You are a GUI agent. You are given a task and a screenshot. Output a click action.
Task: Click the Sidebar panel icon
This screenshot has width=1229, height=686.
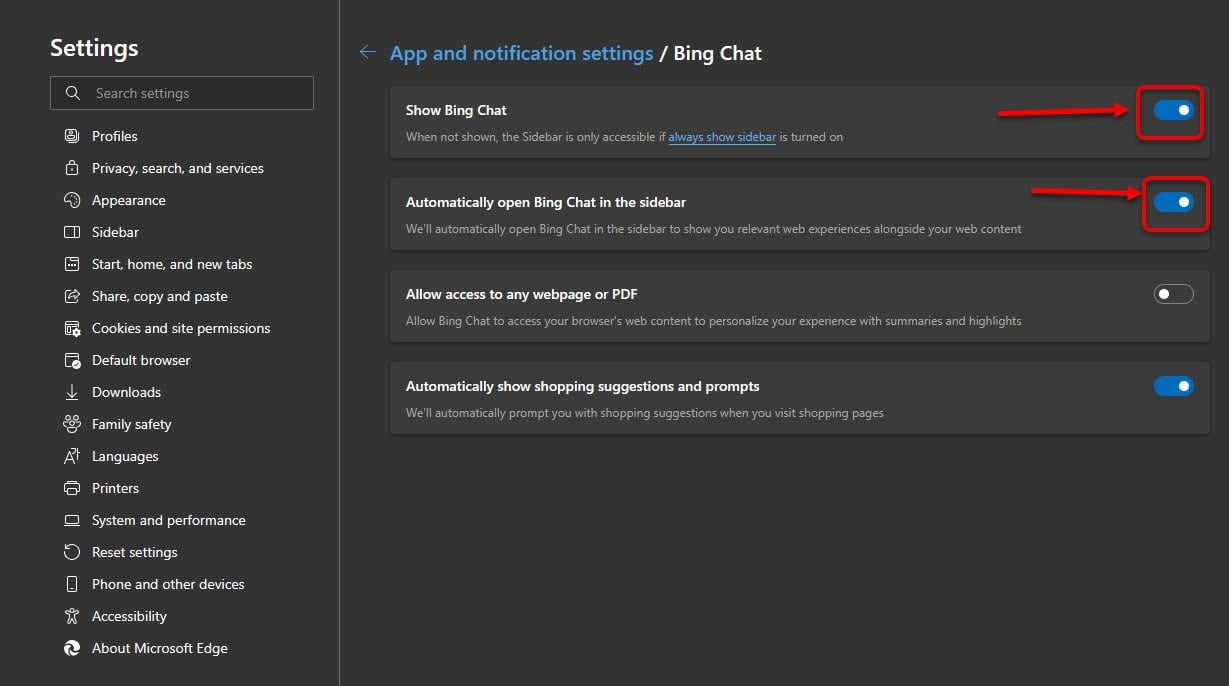71,232
